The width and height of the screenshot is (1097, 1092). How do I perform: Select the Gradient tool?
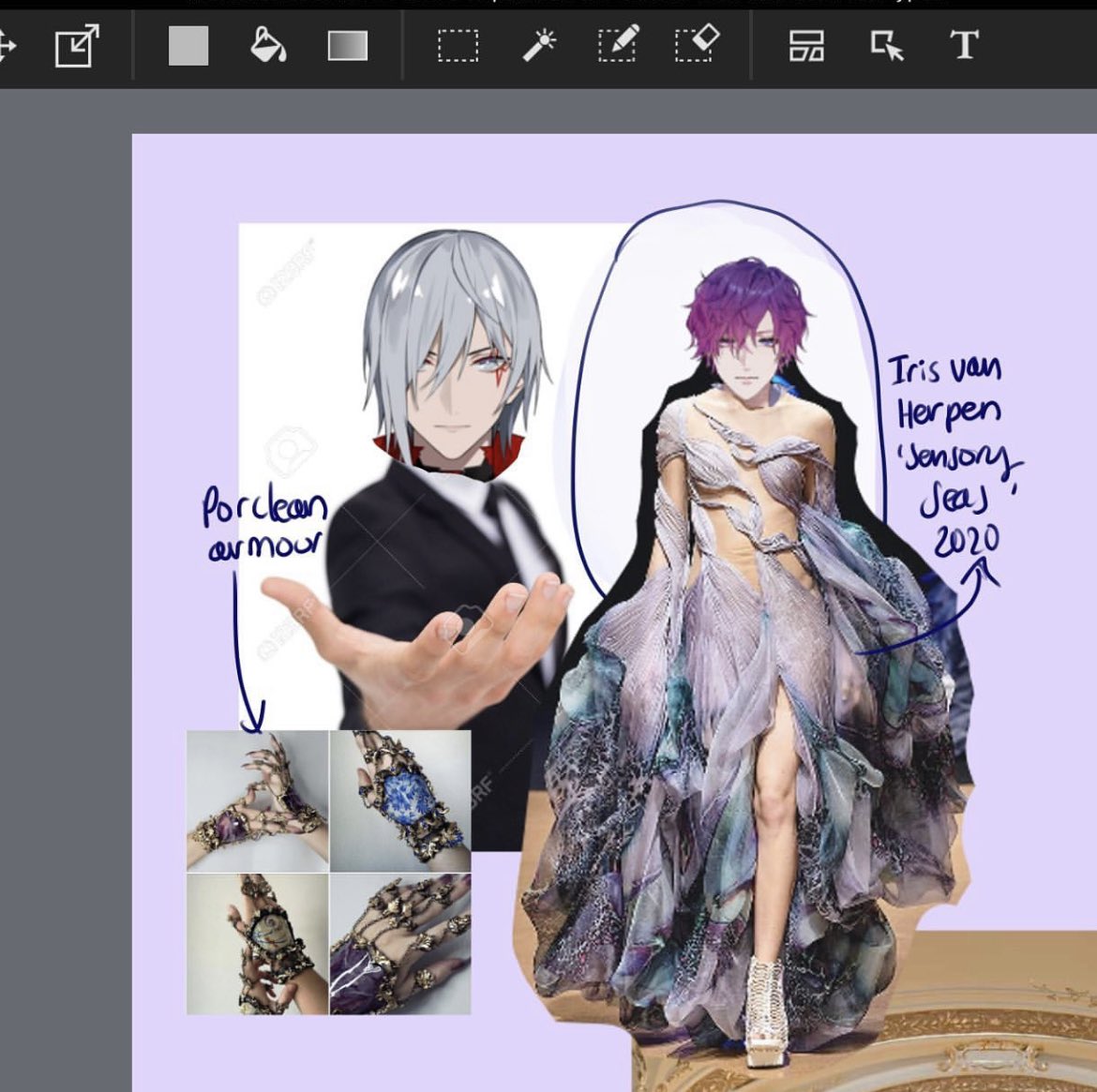348,46
